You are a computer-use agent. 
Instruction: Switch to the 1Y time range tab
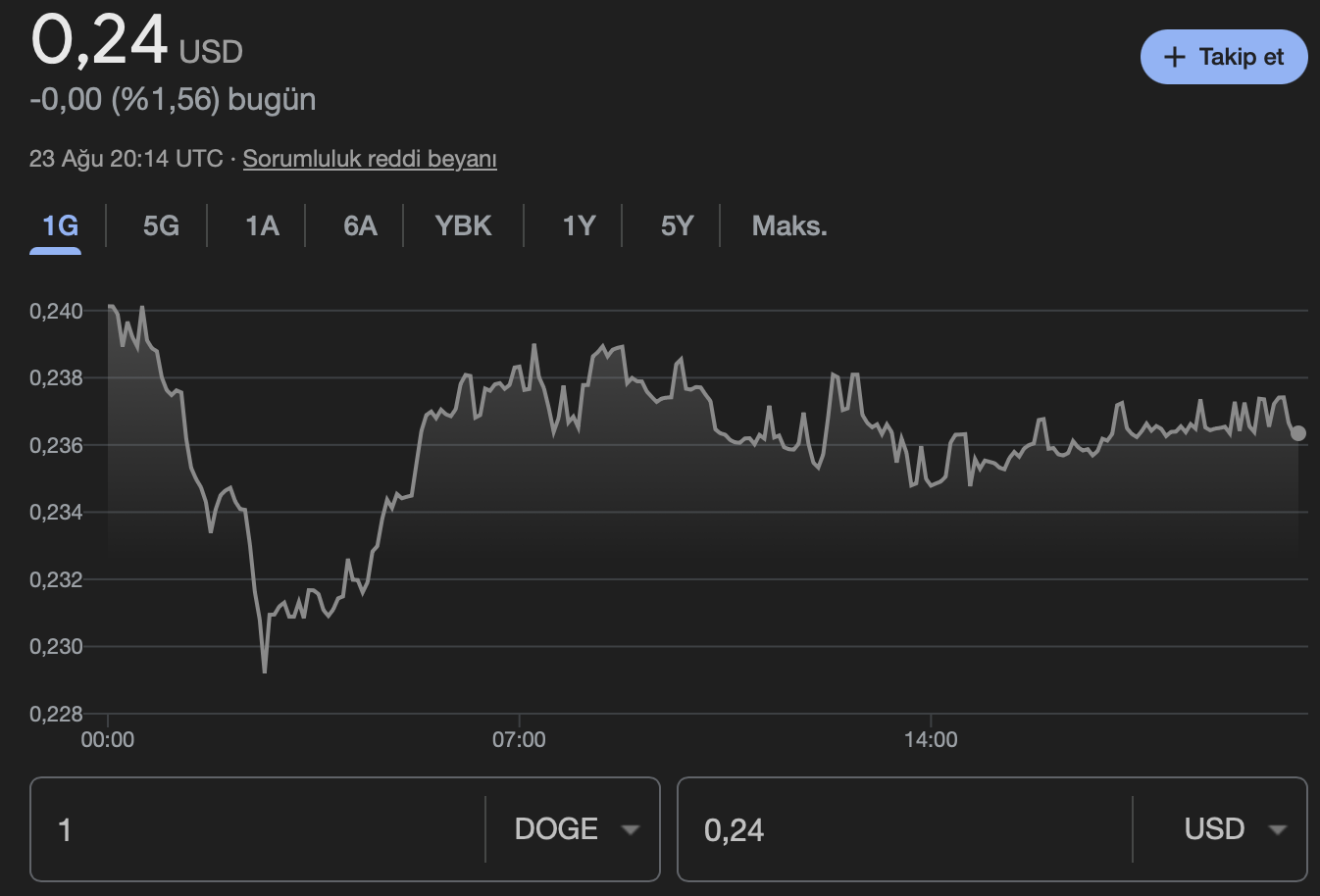[x=579, y=226]
